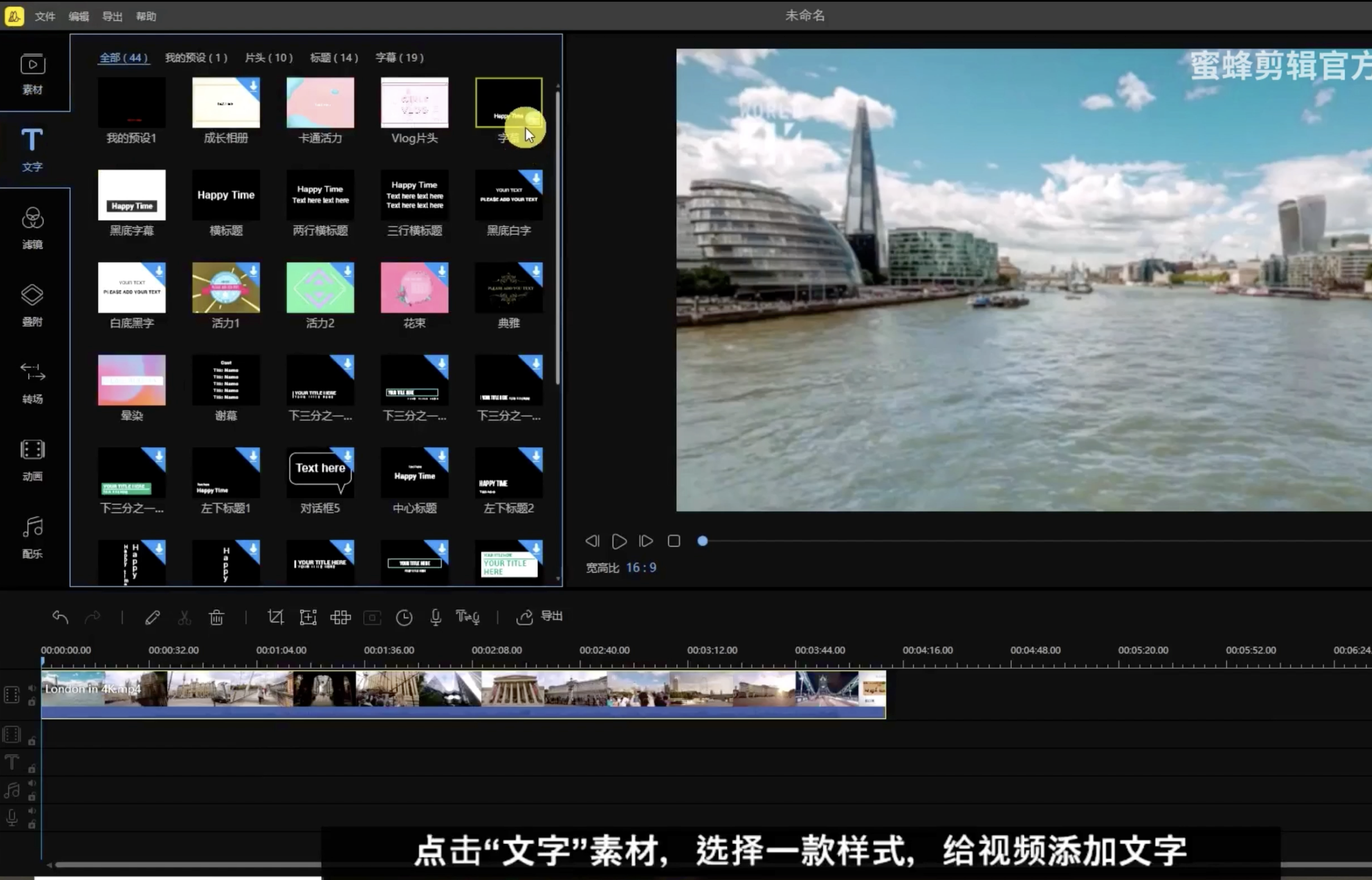Click the 00:01:04.00 timeline ruler mark

tap(281, 651)
